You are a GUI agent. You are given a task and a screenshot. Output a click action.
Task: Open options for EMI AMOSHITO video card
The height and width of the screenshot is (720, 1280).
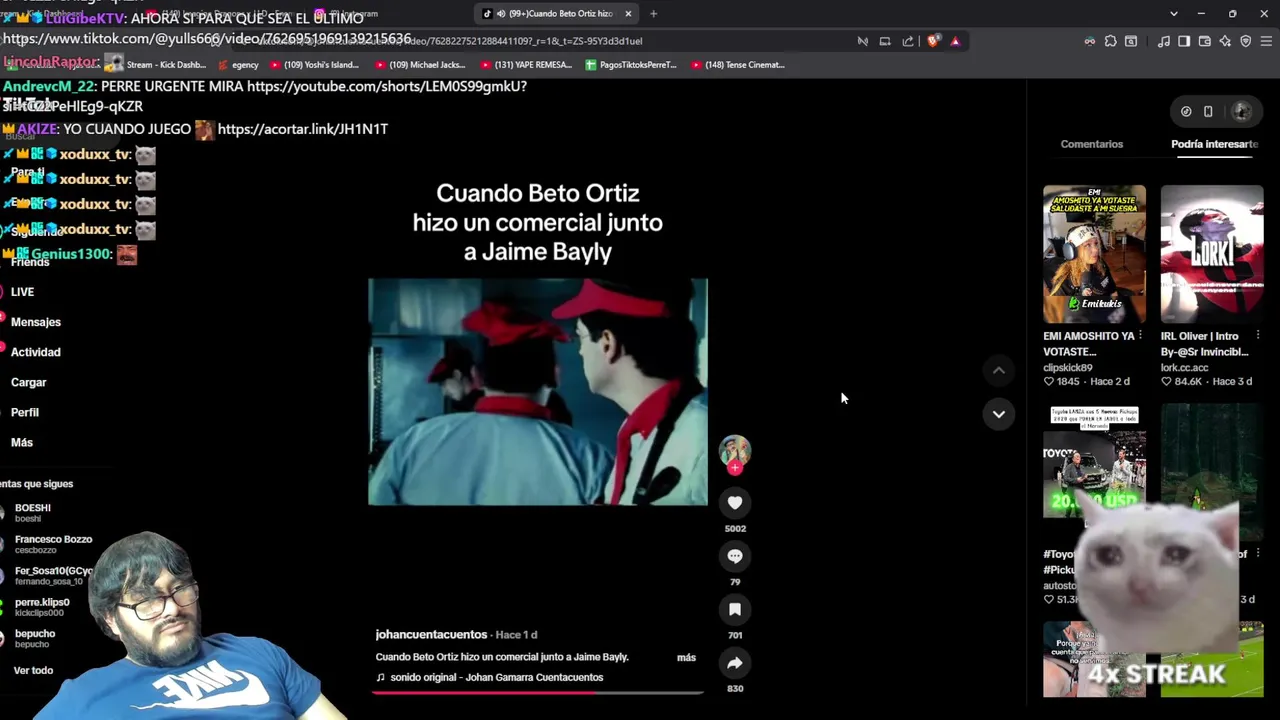tap(1140, 336)
